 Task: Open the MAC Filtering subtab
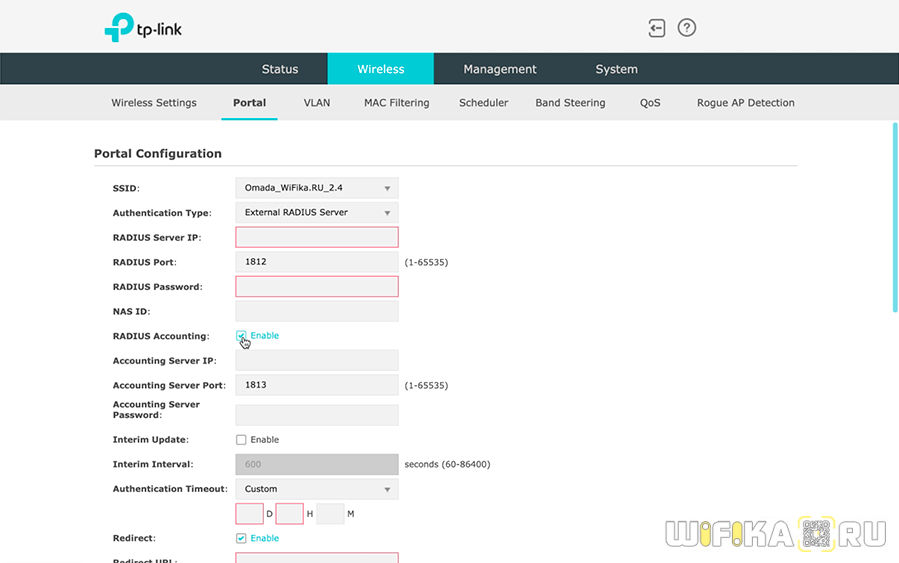[396, 103]
